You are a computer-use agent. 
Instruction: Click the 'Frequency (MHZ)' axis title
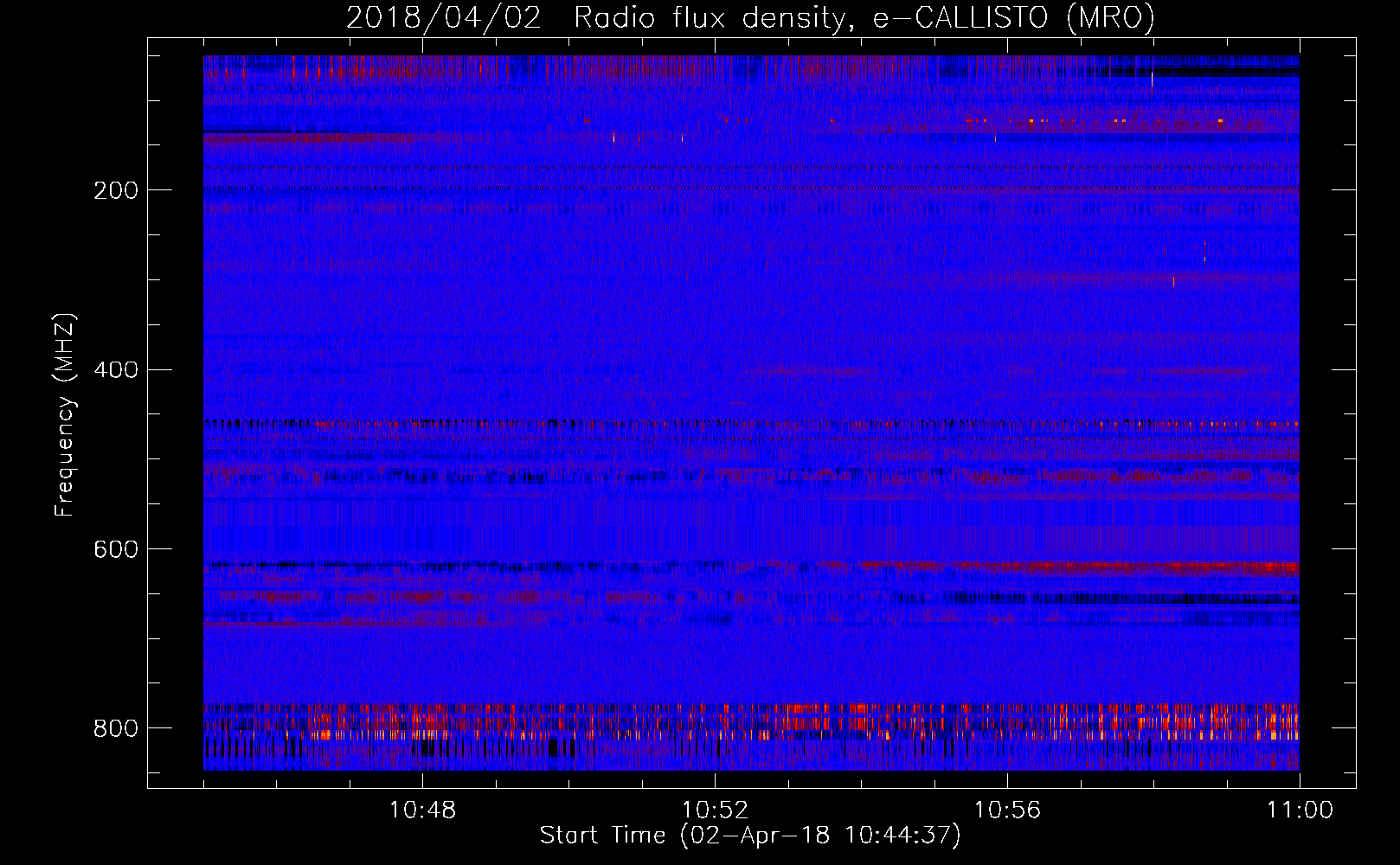point(65,414)
